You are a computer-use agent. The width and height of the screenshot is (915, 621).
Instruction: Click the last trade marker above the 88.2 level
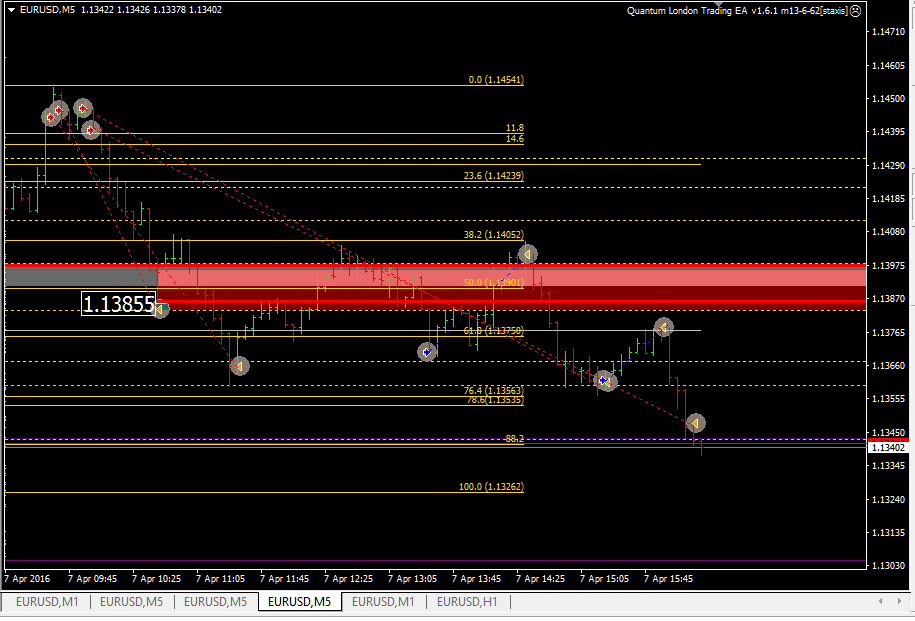(x=696, y=423)
